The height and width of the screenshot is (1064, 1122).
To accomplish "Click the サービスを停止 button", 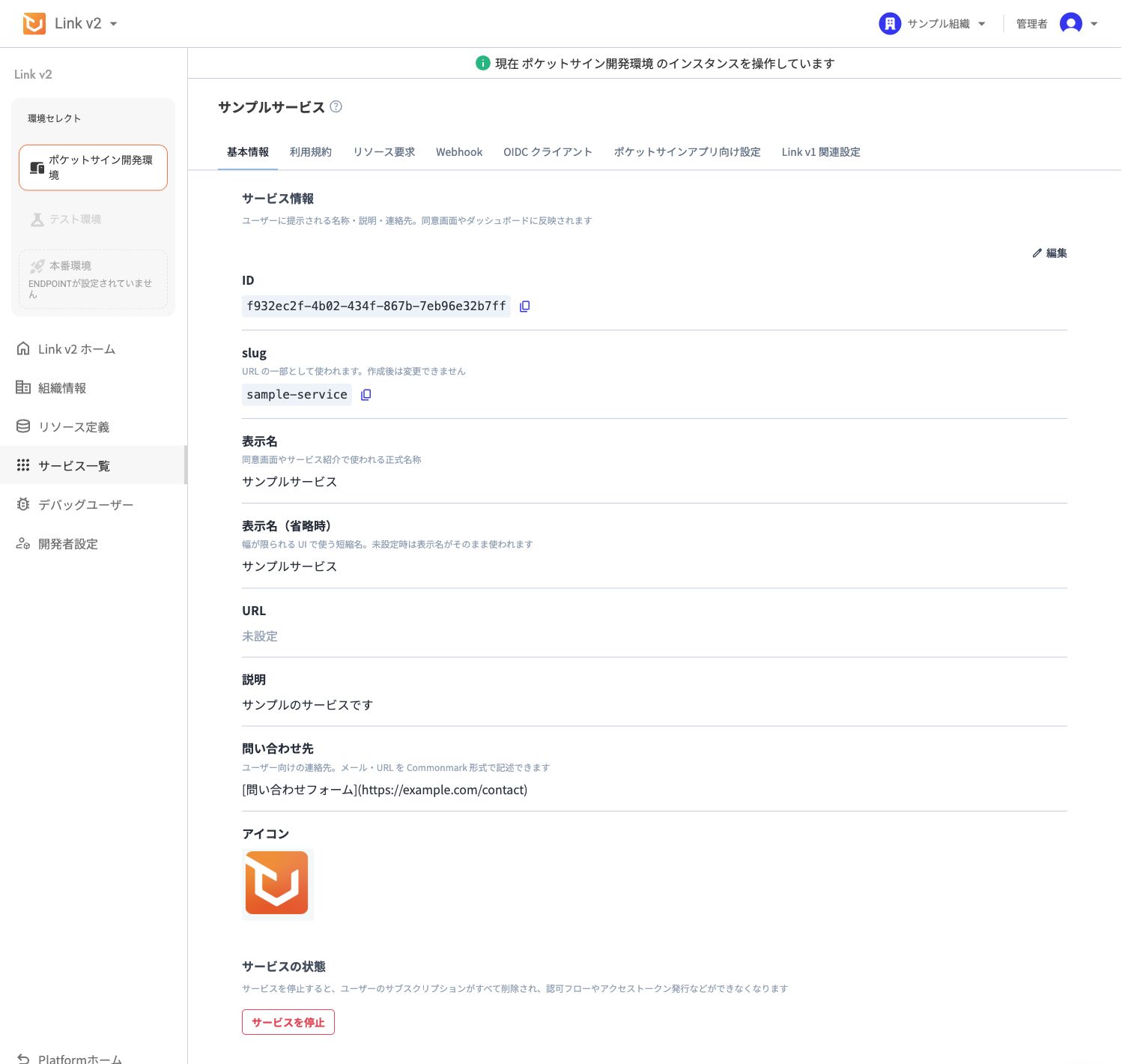I will pyautogui.click(x=288, y=1022).
